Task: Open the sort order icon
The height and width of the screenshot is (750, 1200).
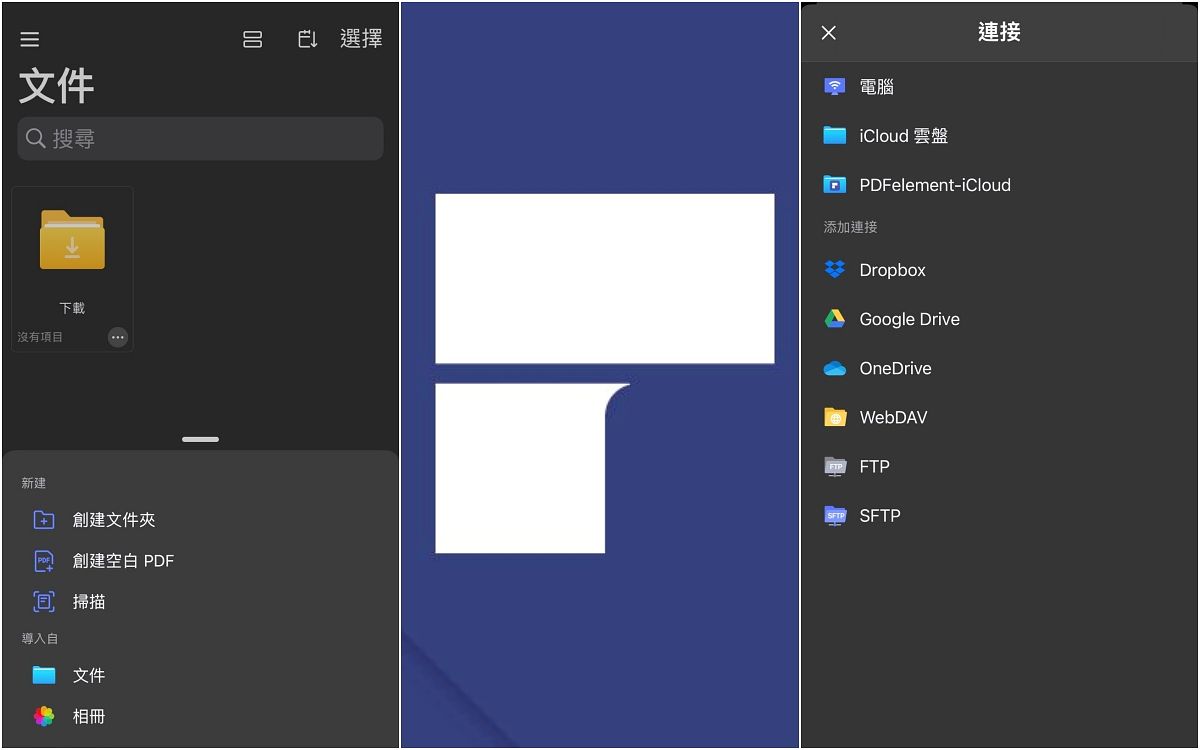Action: click(308, 39)
